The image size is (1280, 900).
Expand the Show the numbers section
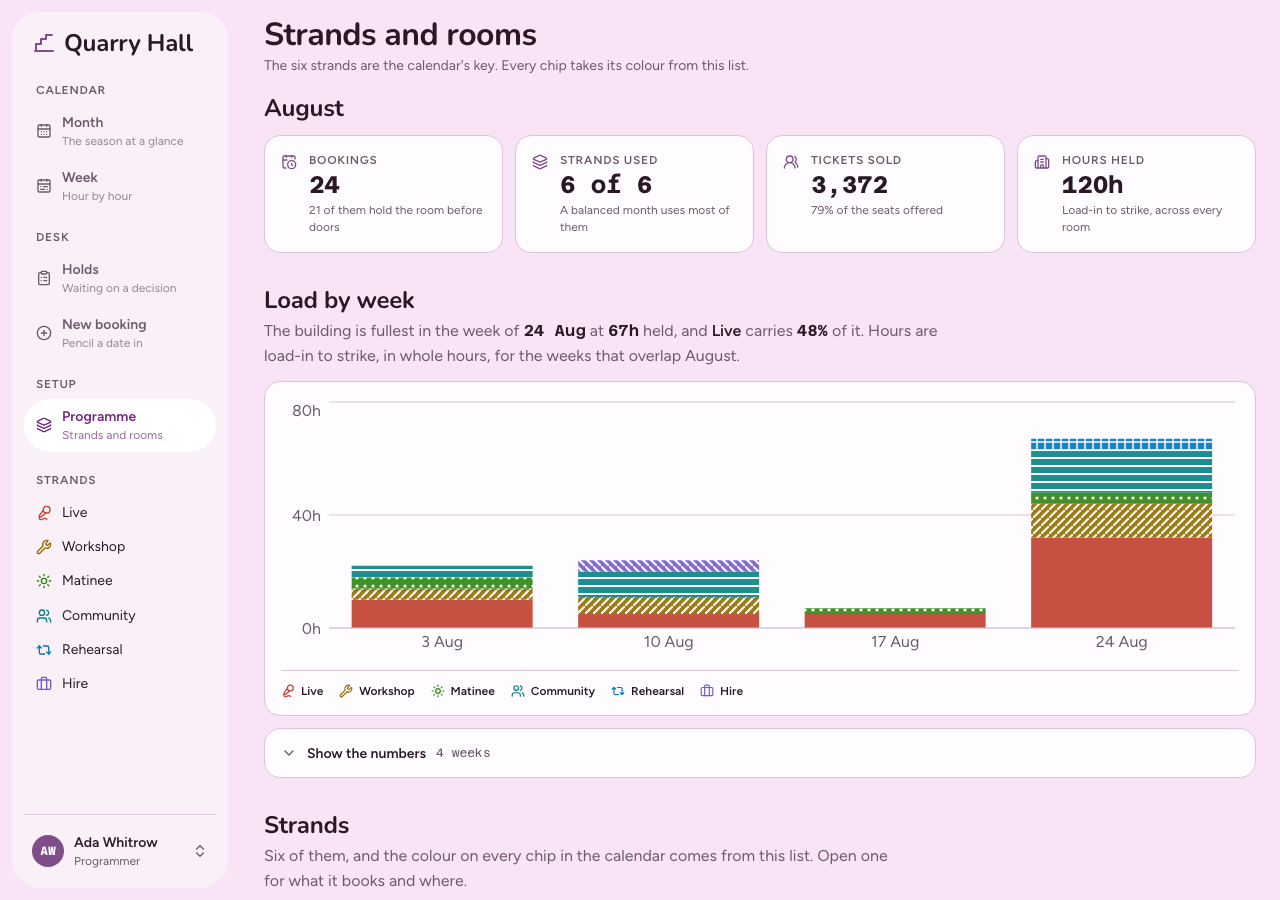click(760, 753)
